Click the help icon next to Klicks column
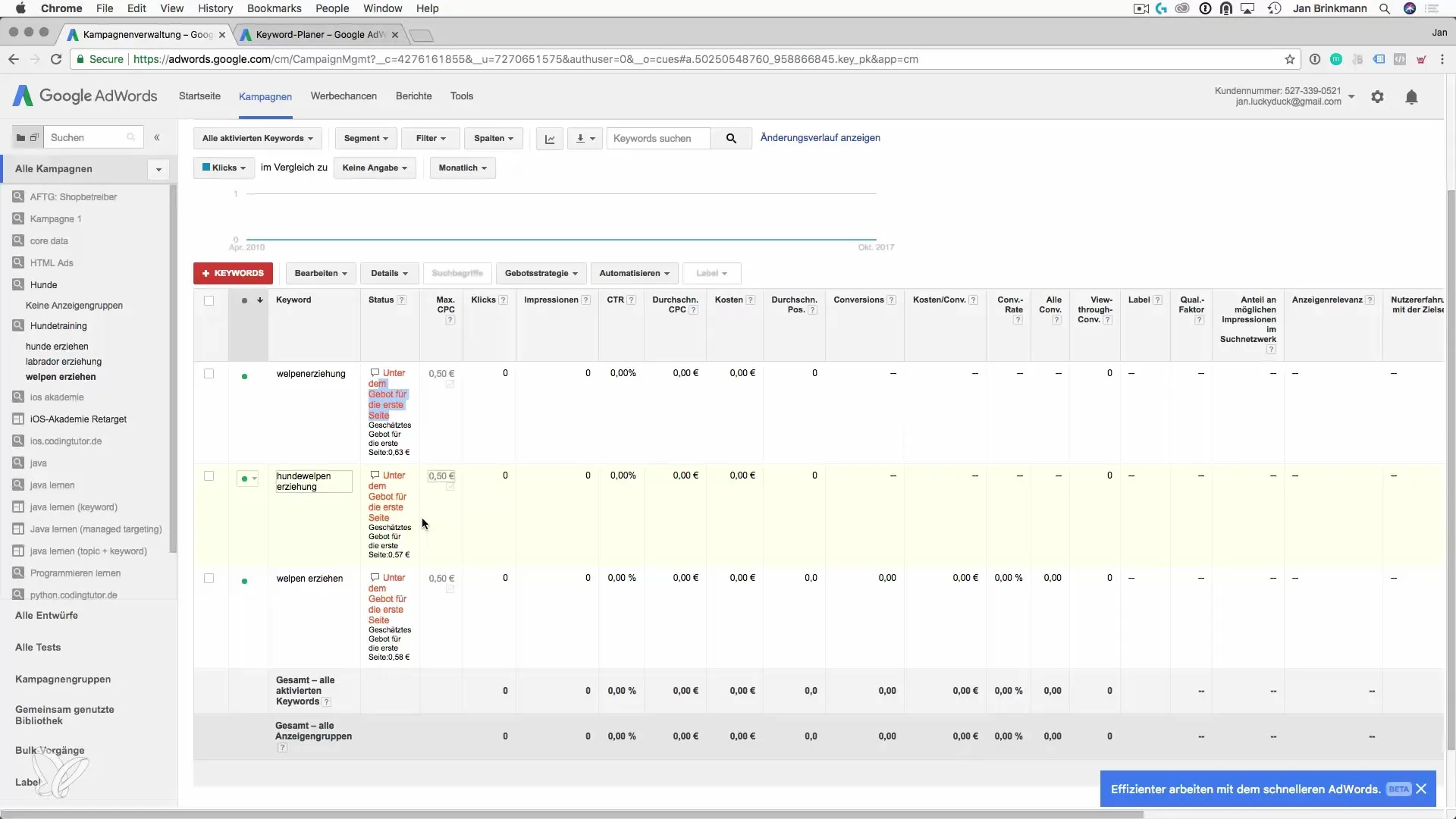Viewport: 1456px width, 819px height. [x=503, y=300]
